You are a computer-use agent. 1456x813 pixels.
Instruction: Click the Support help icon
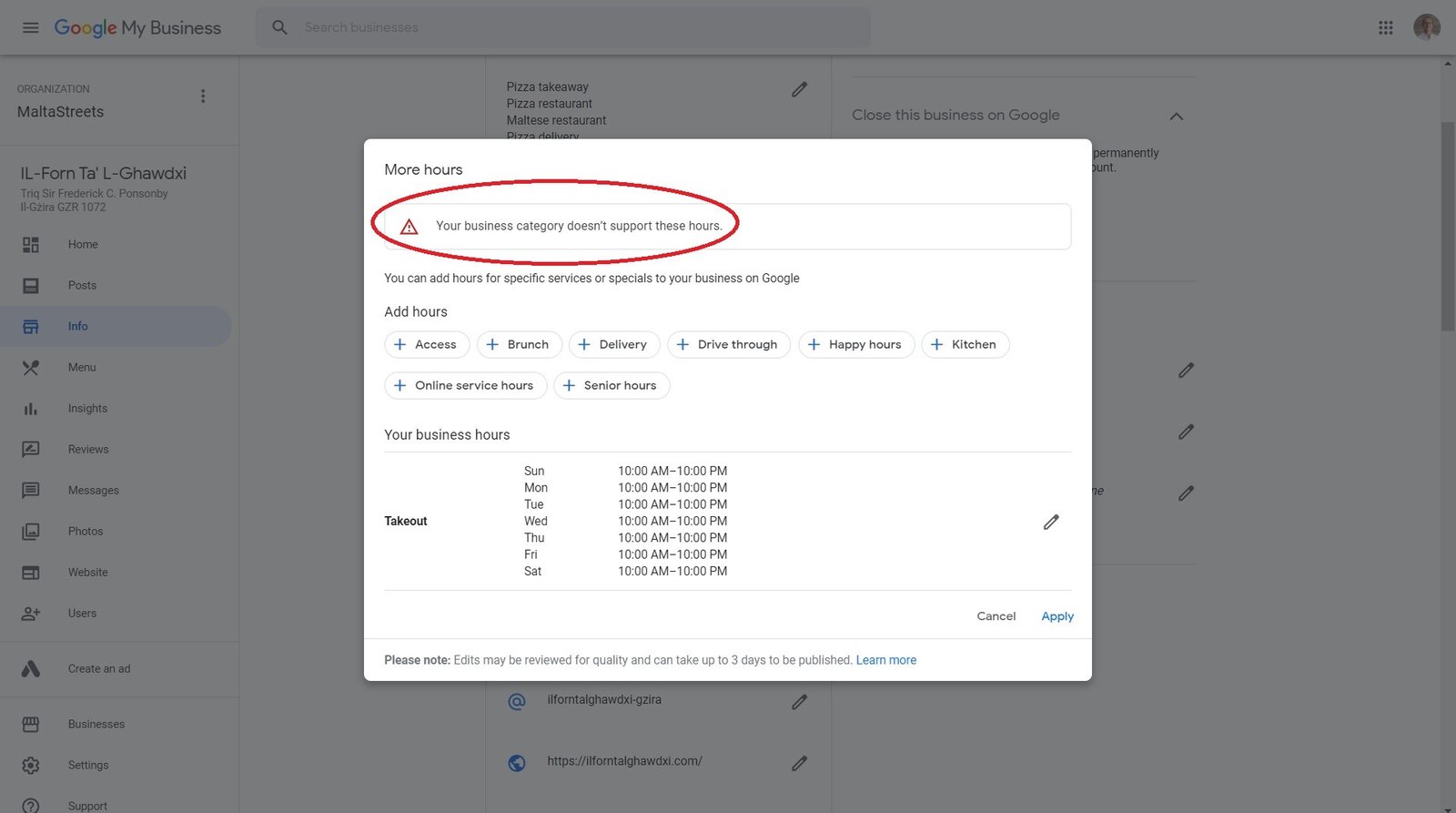tap(31, 806)
